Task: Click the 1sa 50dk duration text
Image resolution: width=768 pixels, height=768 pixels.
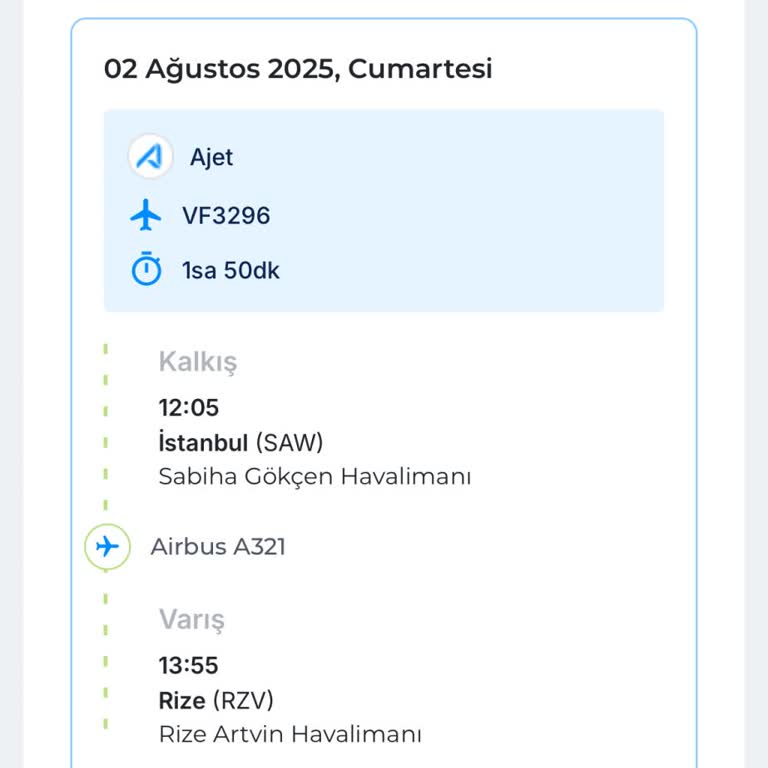Action: point(231,270)
